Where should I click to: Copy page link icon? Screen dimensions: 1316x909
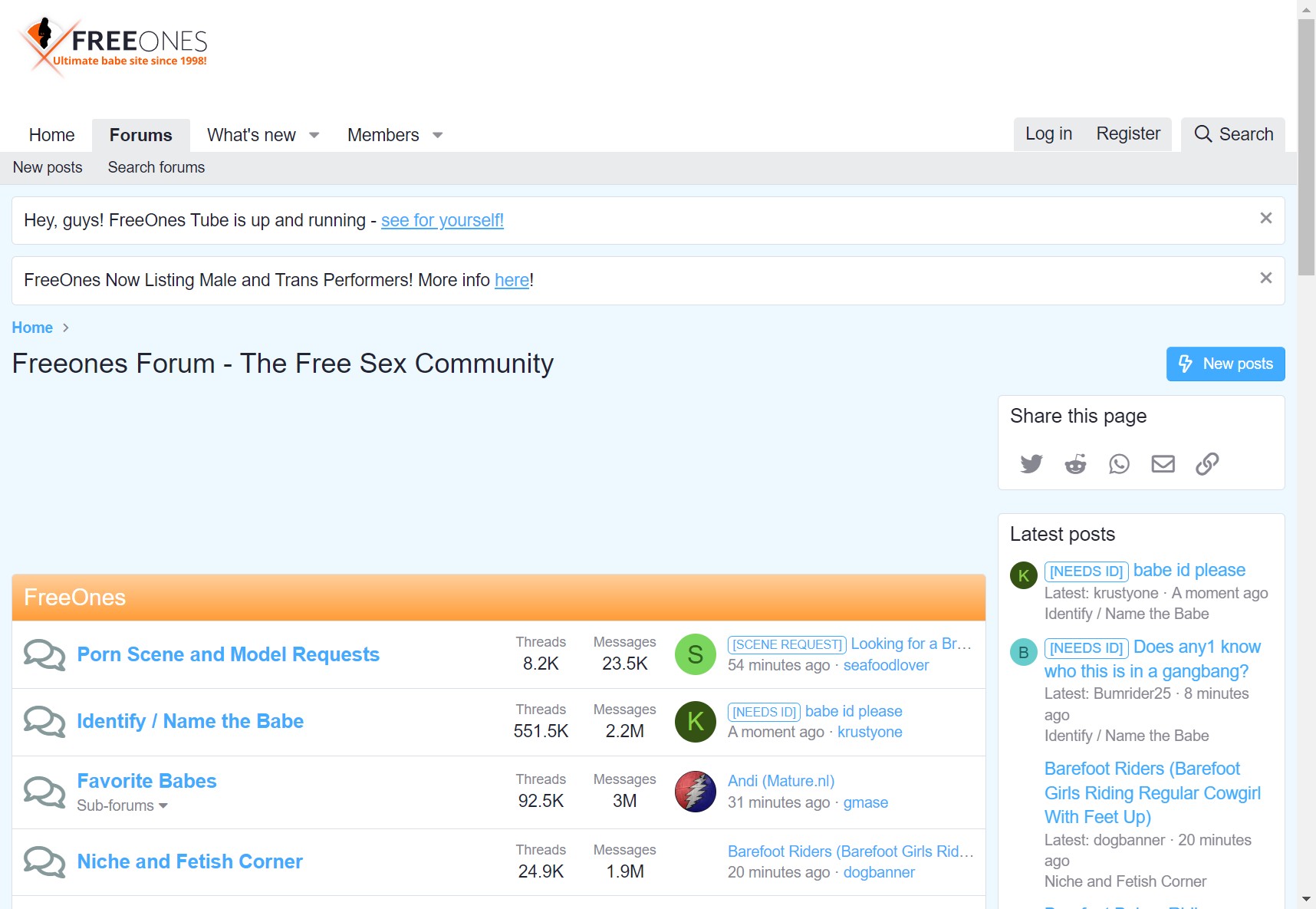pos(1207,463)
